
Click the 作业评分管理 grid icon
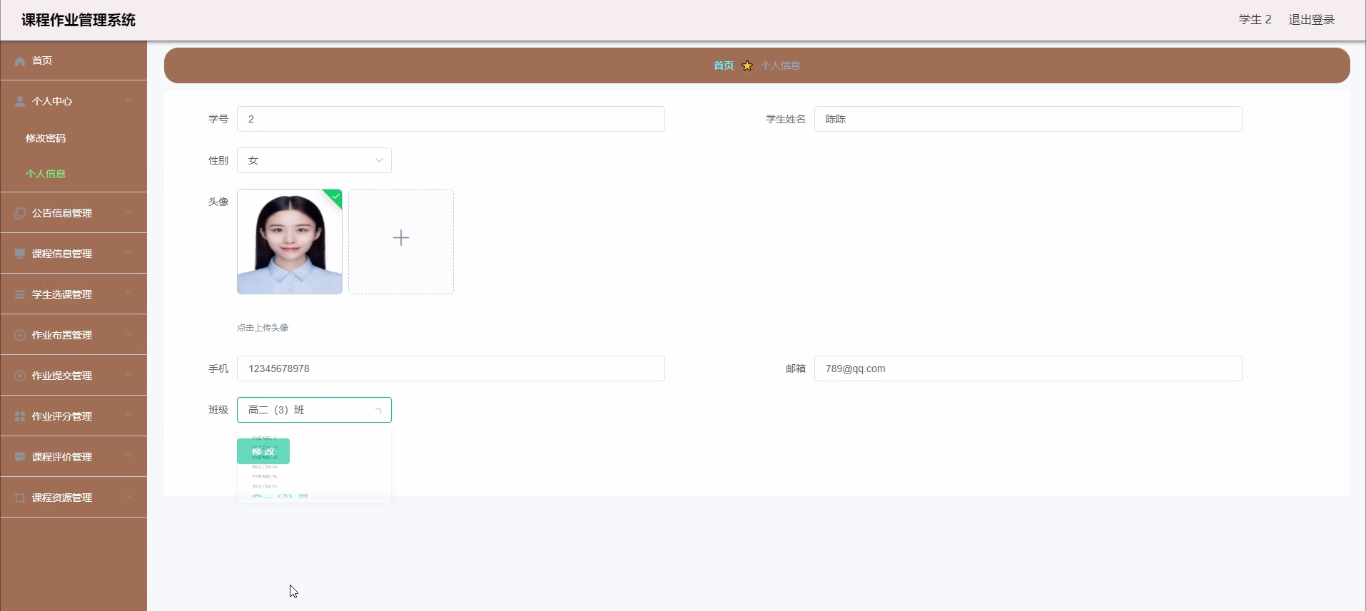coord(20,416)
